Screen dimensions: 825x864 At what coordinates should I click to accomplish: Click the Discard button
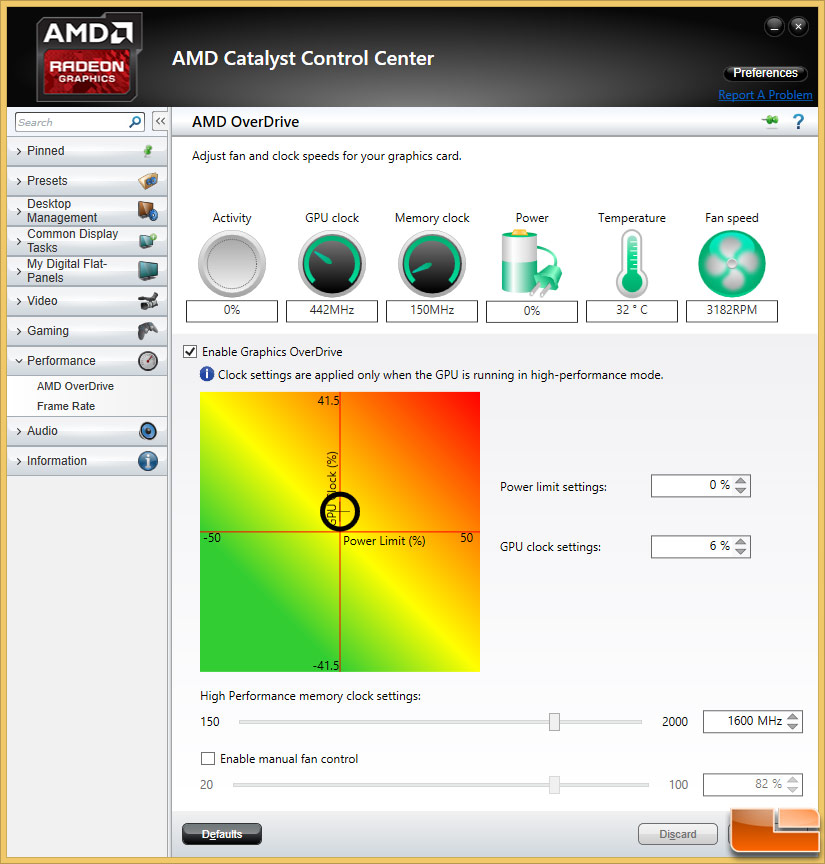678,834
